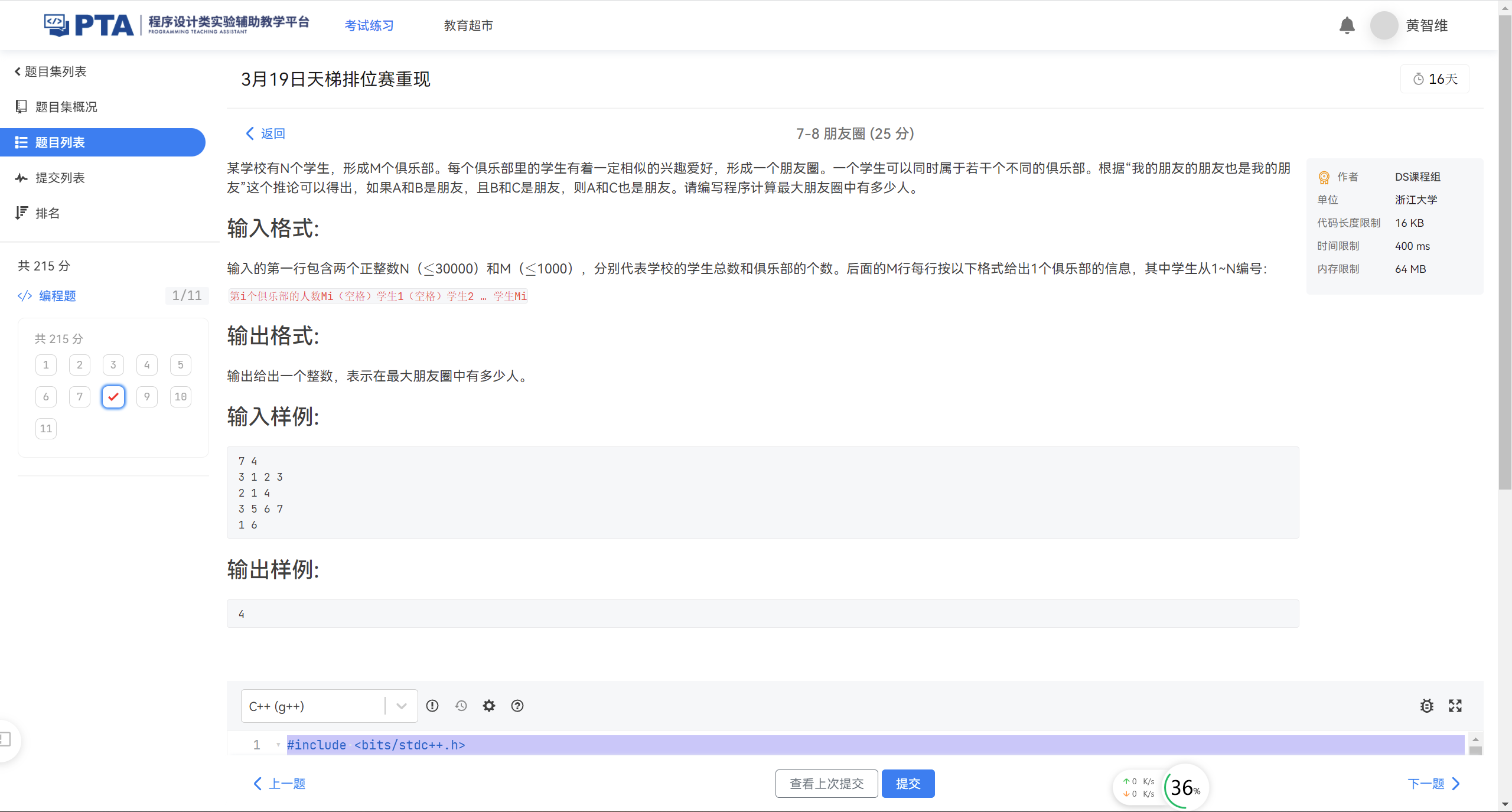The image size is (1512, 812).
Task: Click the #include code line in editor
Action: click(875, 745)
